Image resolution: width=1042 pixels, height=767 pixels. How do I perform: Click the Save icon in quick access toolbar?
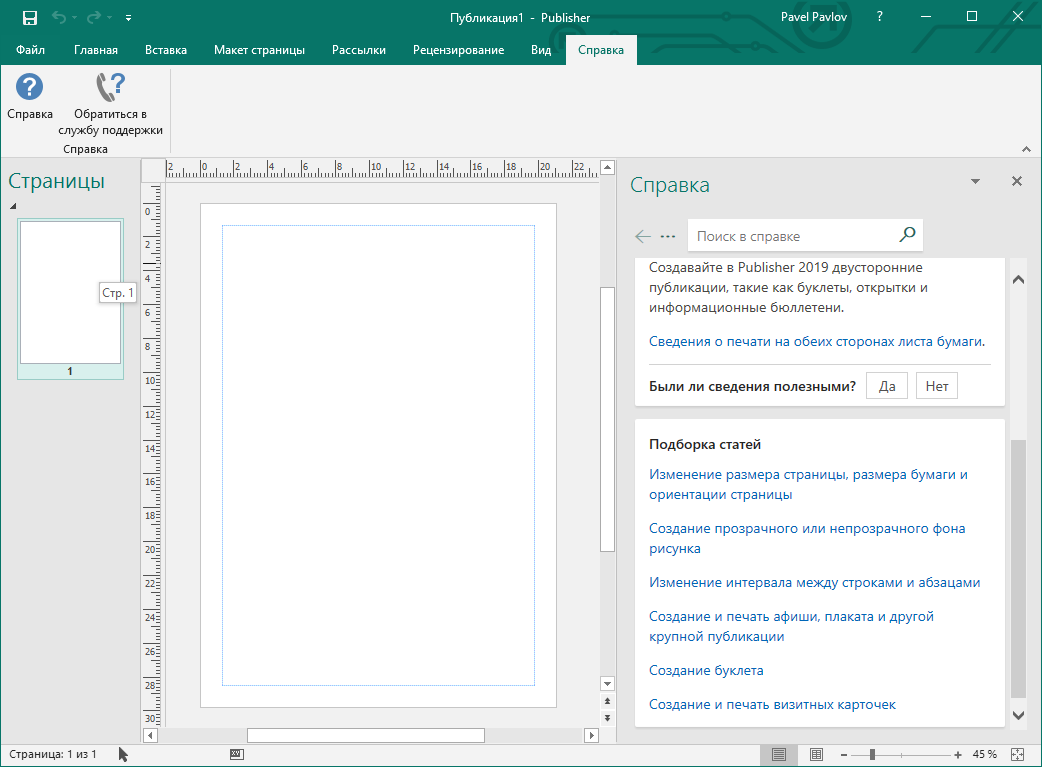pyautogui.click(x=30, y=18)
